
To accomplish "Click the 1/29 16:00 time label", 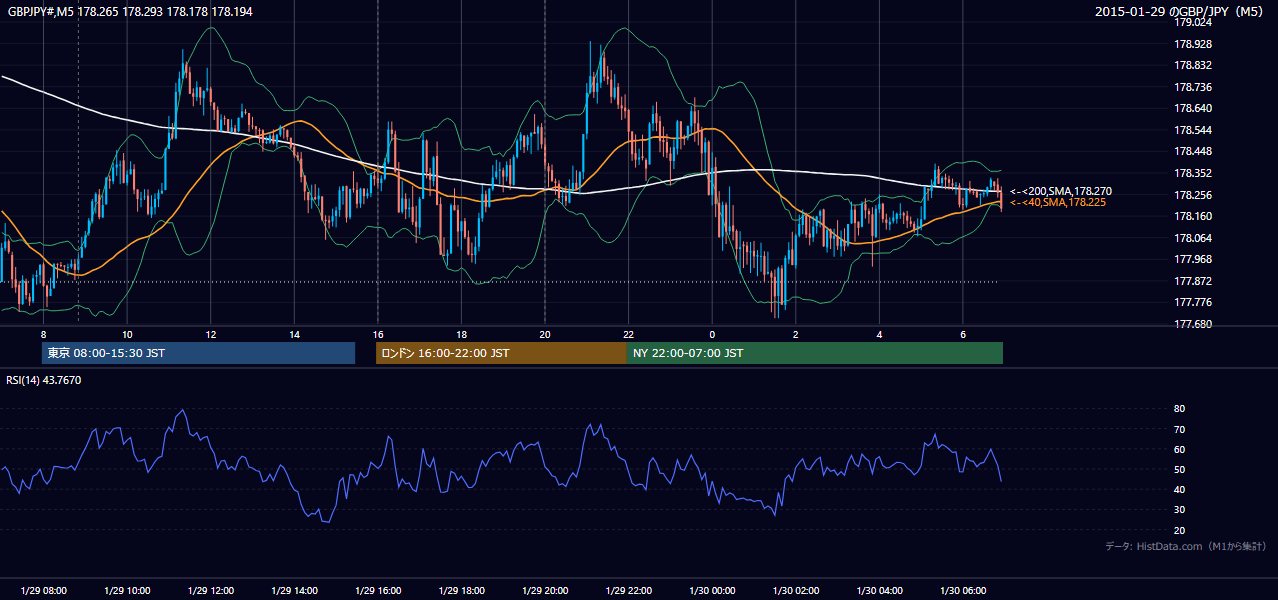I will [x=378, y=591].
